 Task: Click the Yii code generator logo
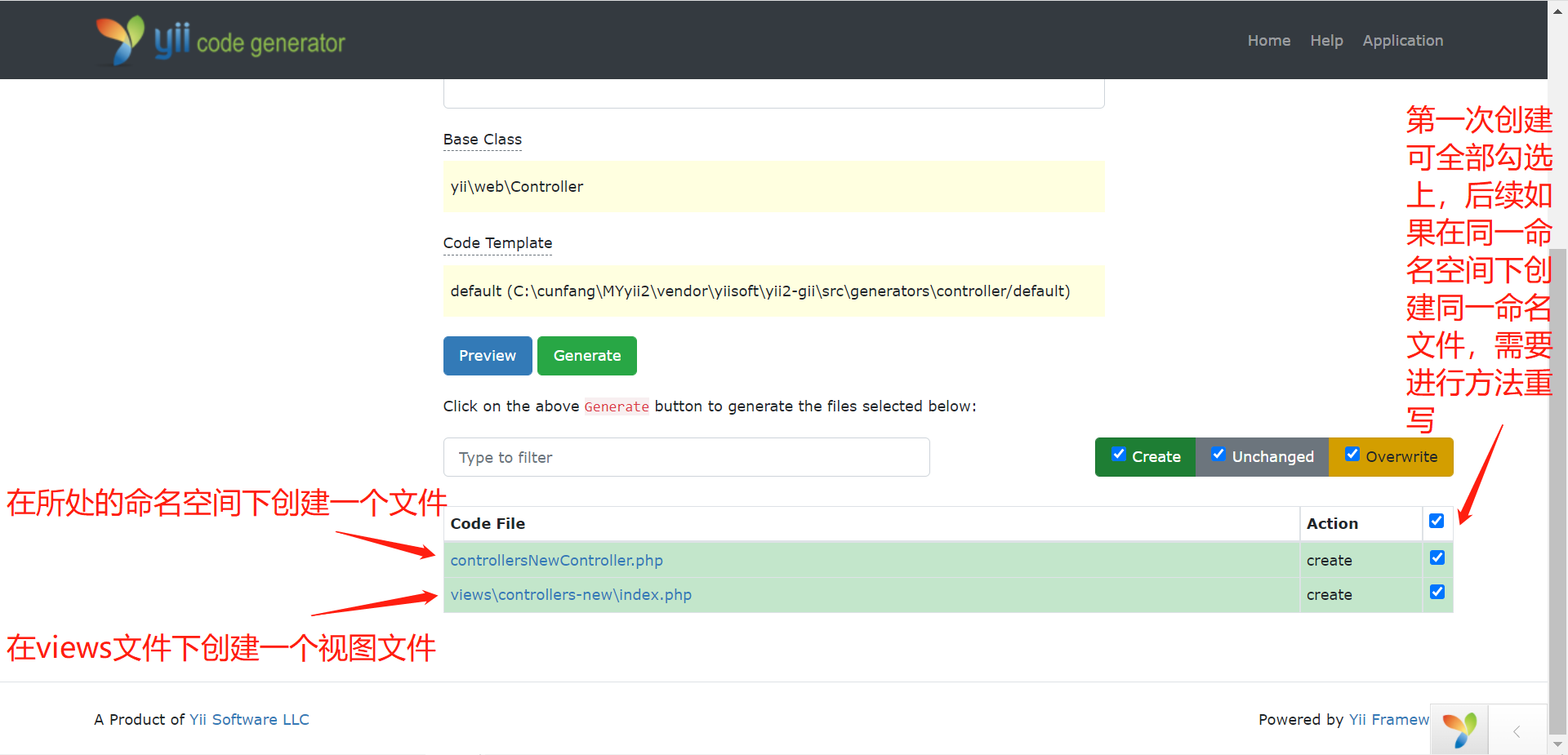click(x=220, y=40)
